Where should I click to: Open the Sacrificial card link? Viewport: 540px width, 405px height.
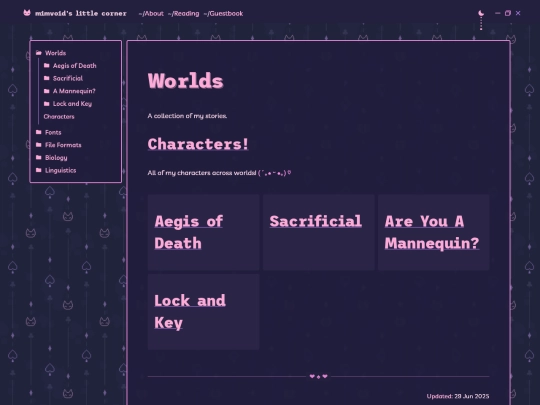click(x=315, y=221)
